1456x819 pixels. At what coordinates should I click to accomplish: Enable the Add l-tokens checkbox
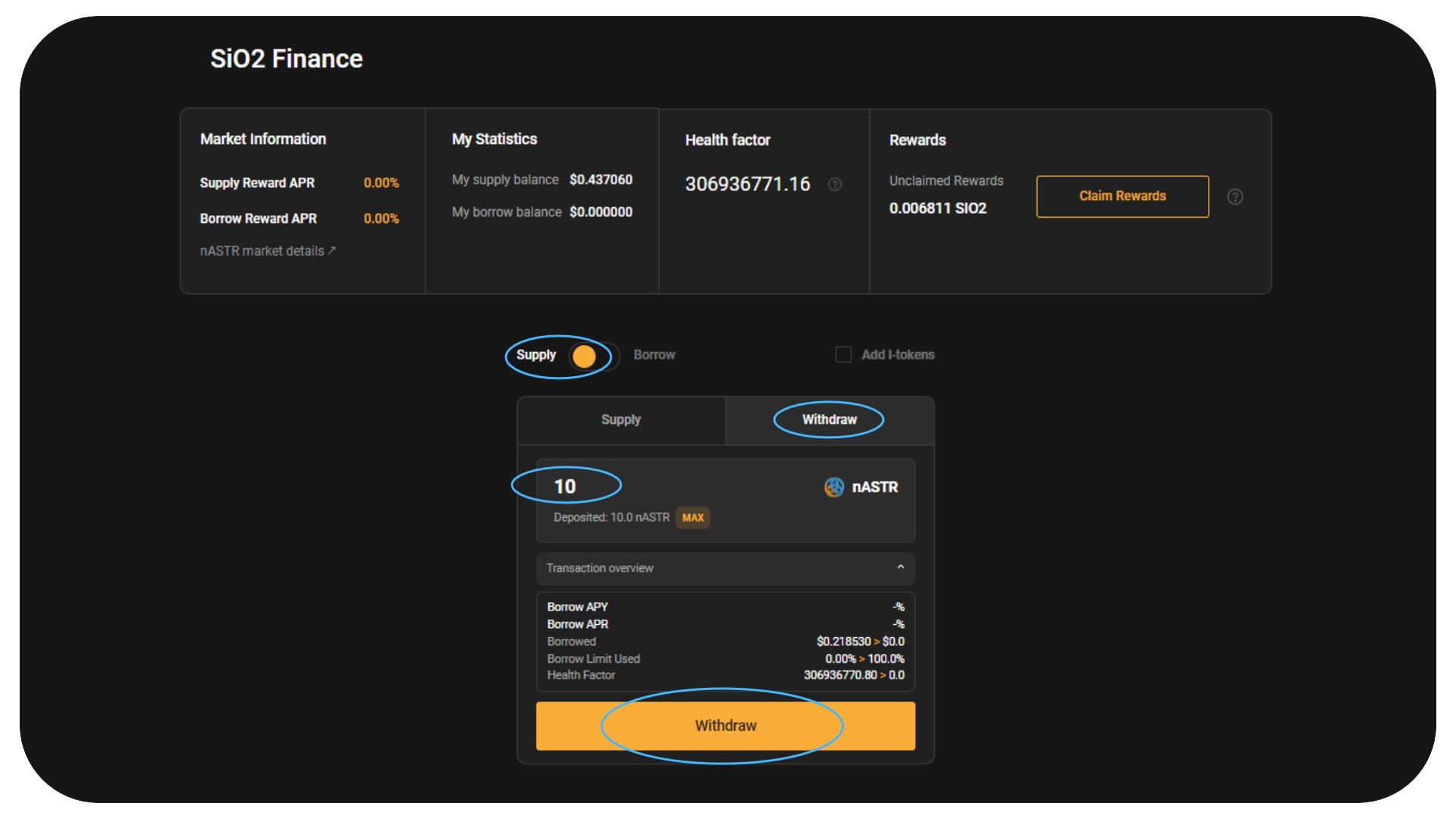(843, 355)
